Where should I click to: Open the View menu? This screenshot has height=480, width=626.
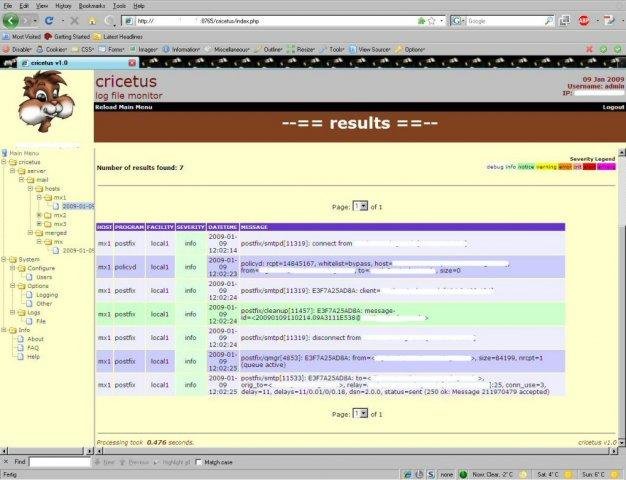42,6
